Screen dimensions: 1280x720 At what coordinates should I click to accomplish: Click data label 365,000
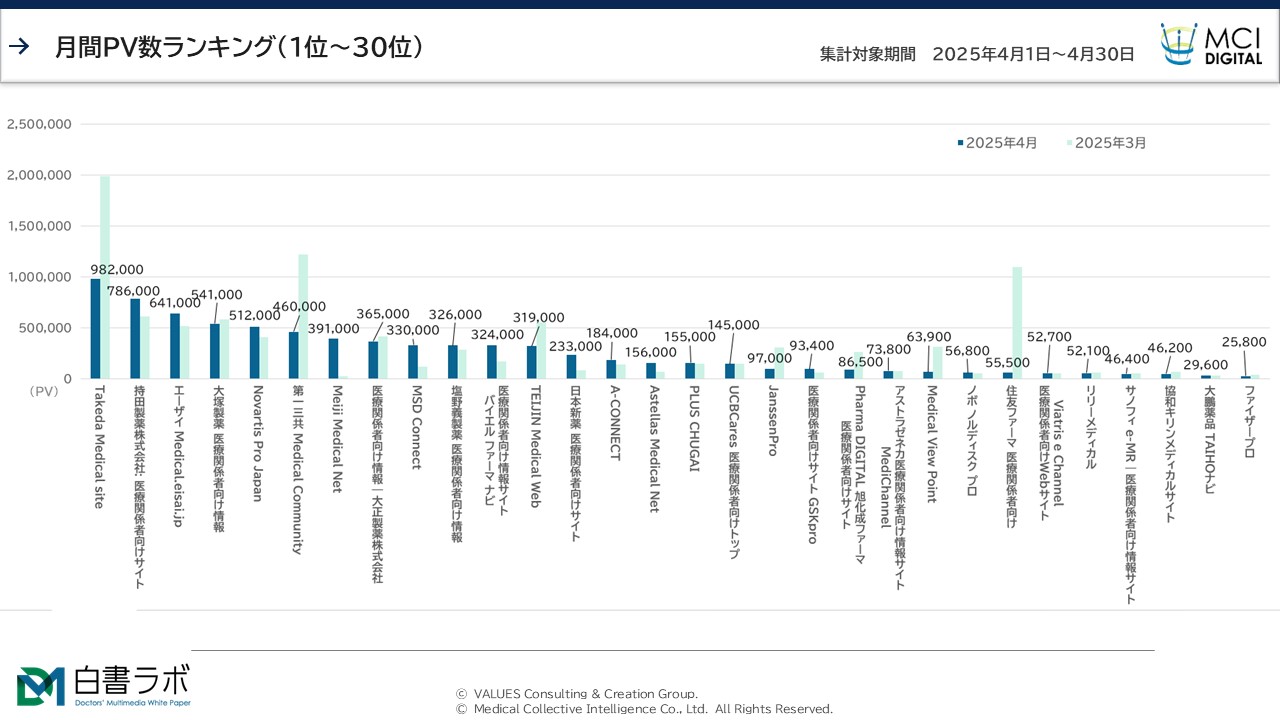[383, 313]
